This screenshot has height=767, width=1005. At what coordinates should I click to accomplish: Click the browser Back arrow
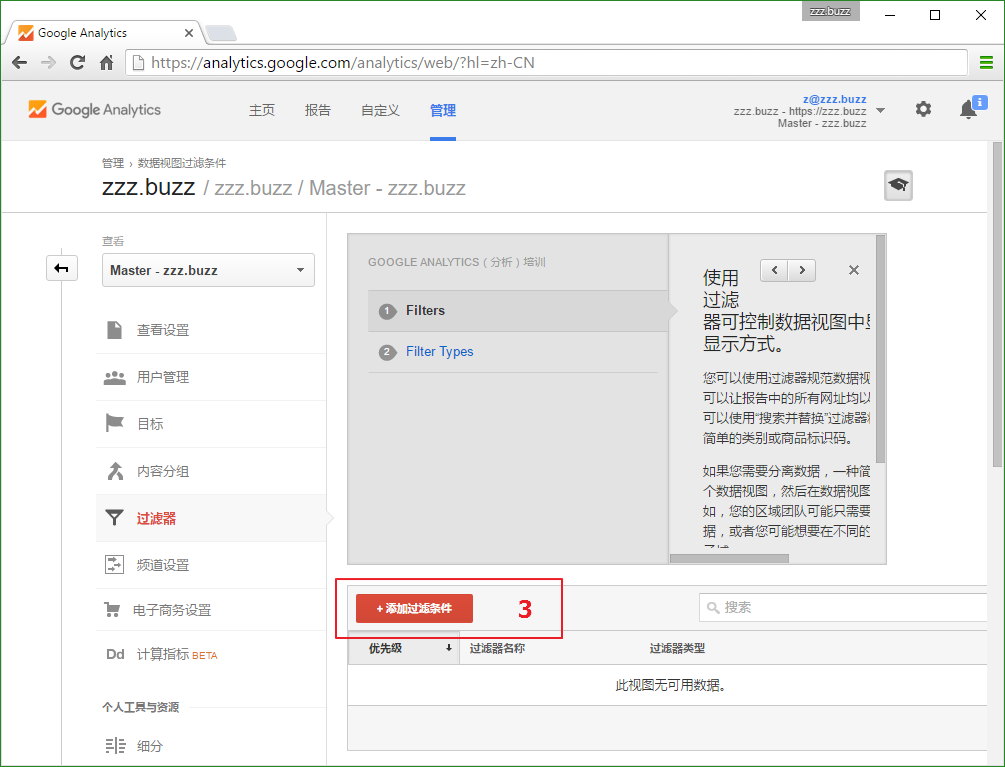tap(19, 63)
